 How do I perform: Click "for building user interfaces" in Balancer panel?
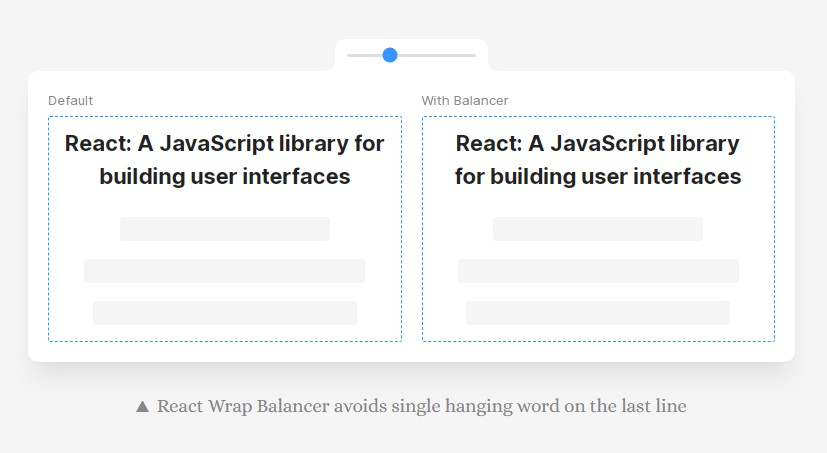[597, 177]
